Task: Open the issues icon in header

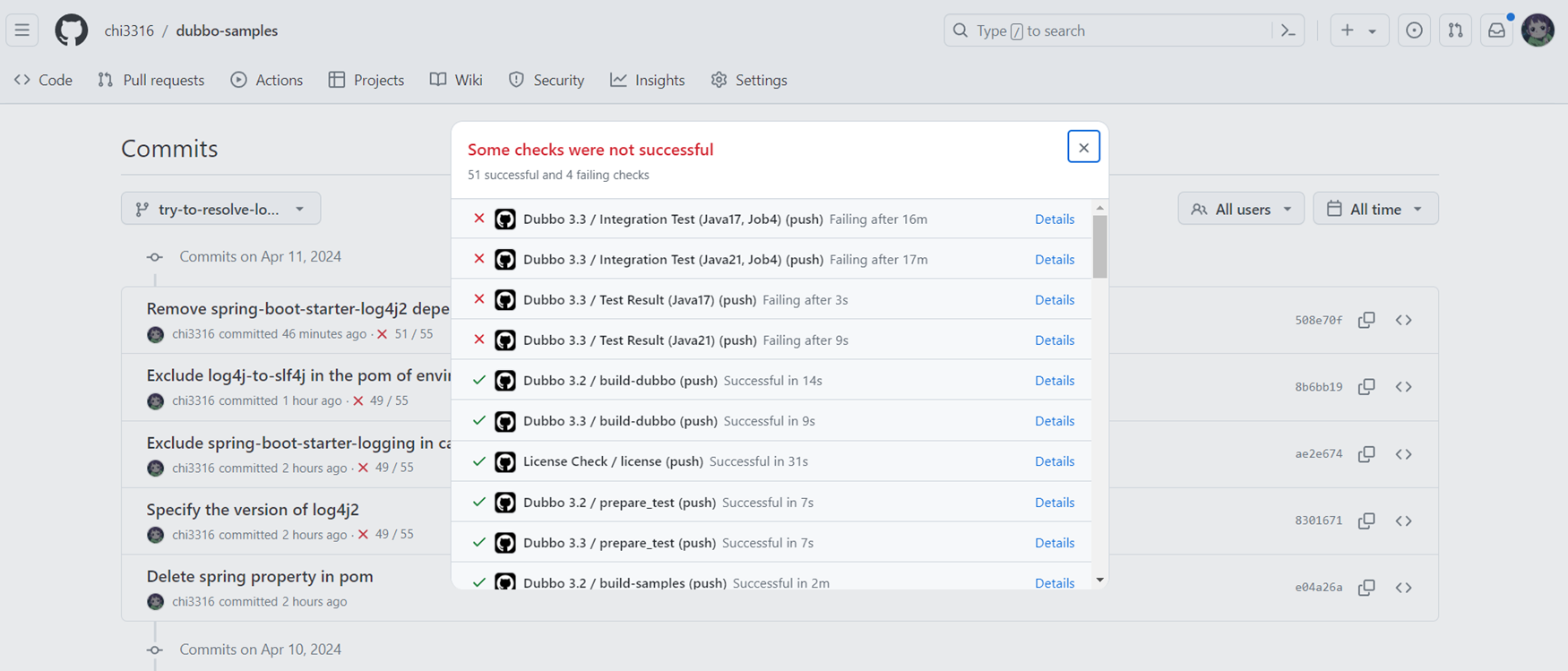Action: click(x=1414, y=30)
